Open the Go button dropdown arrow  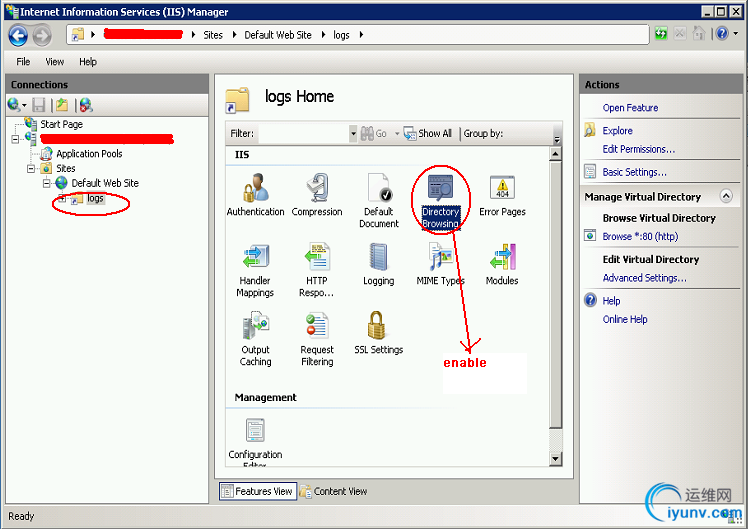coord(396,134)
